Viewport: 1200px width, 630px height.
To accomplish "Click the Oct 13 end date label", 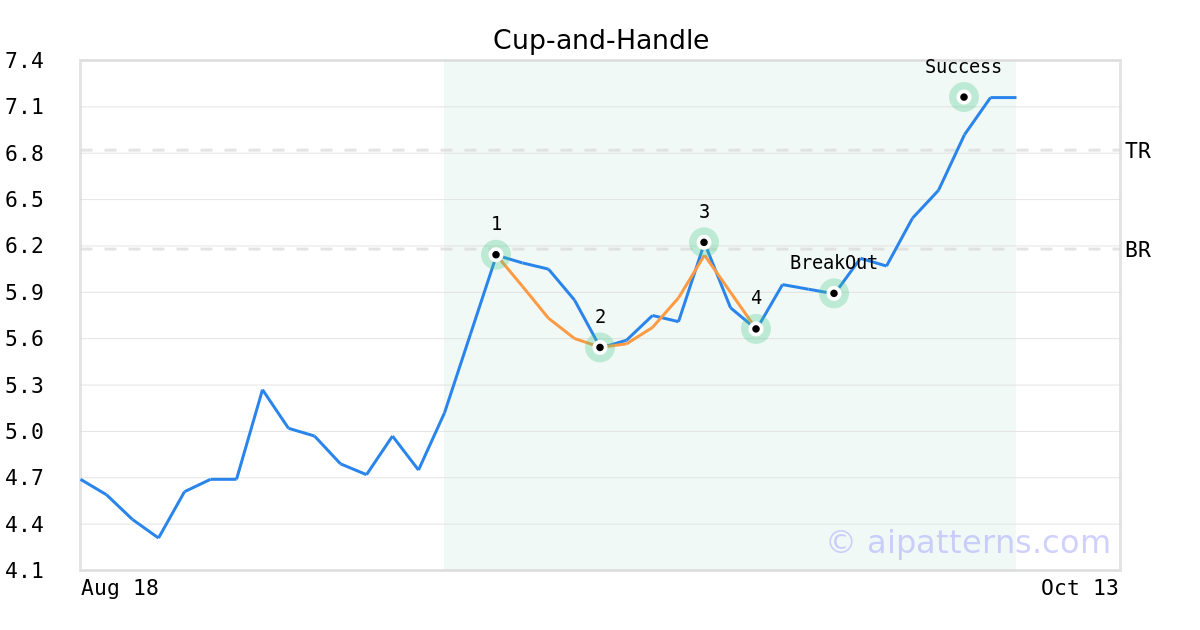I will 1080,588.
